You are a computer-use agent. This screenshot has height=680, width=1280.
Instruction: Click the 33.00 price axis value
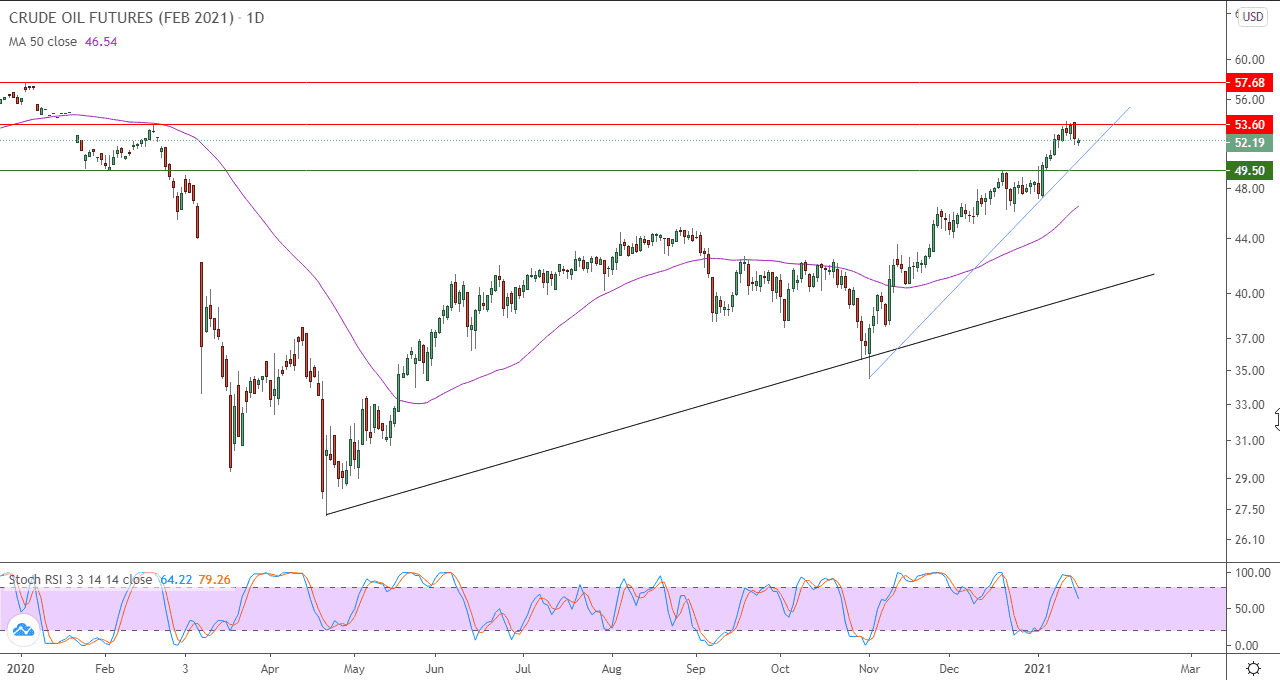pyautogui.click(x=1250, y=405)
